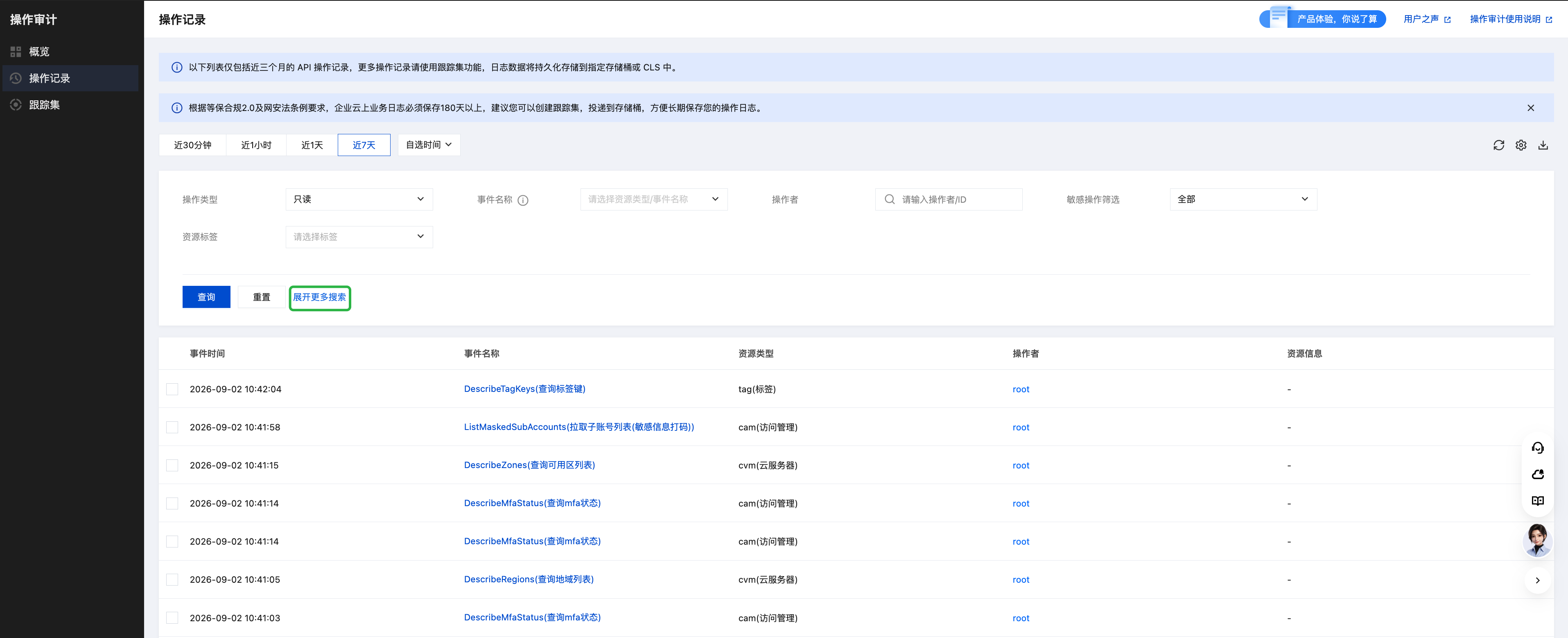Click the info icon beside 事件名称
Screen dimensions: 1568x638
pyautogui.click(x=523, y=200)
